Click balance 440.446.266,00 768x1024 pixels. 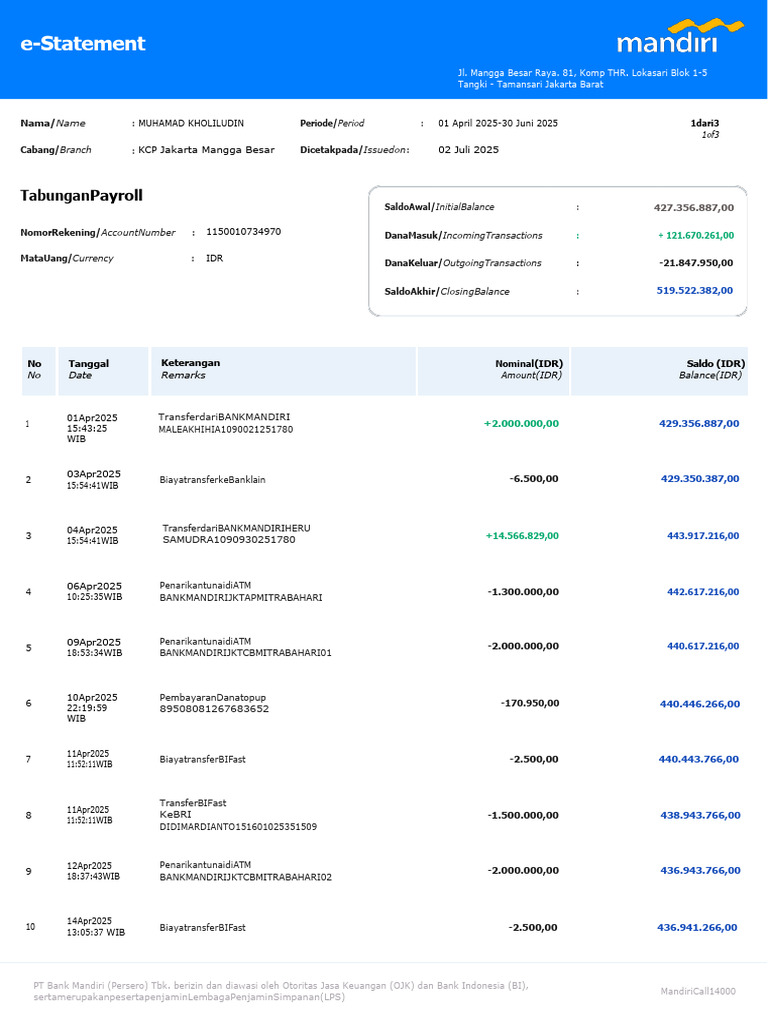coord(699,704)
